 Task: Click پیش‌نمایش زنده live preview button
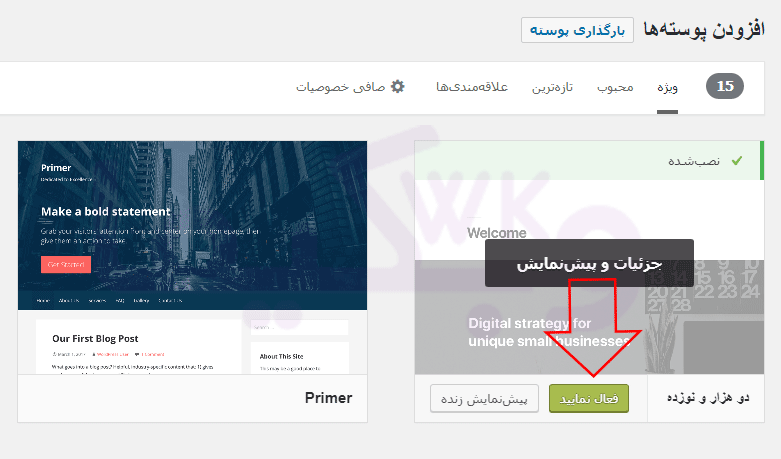coord(484,398)
